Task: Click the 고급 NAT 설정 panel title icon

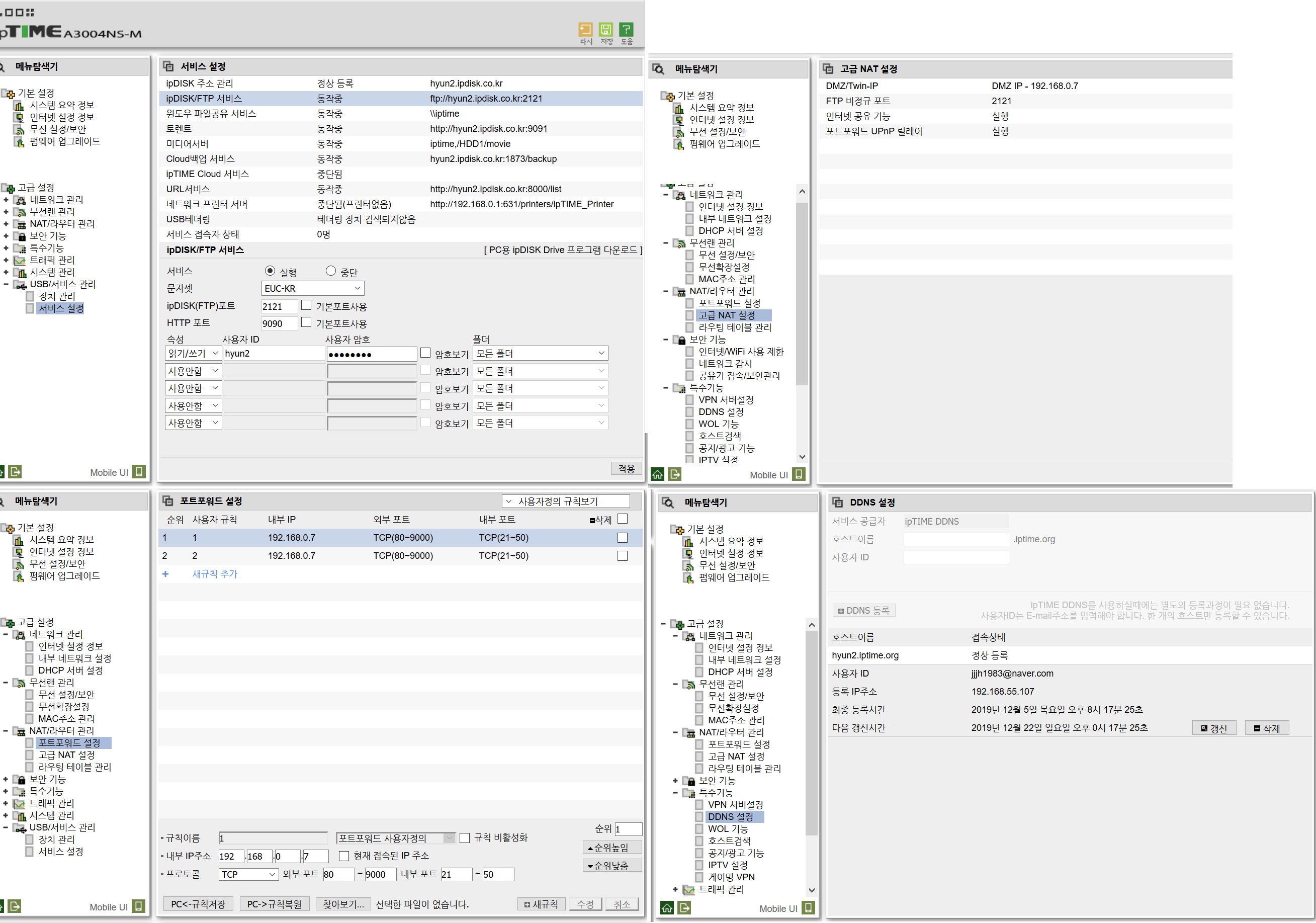Action: 828,69
